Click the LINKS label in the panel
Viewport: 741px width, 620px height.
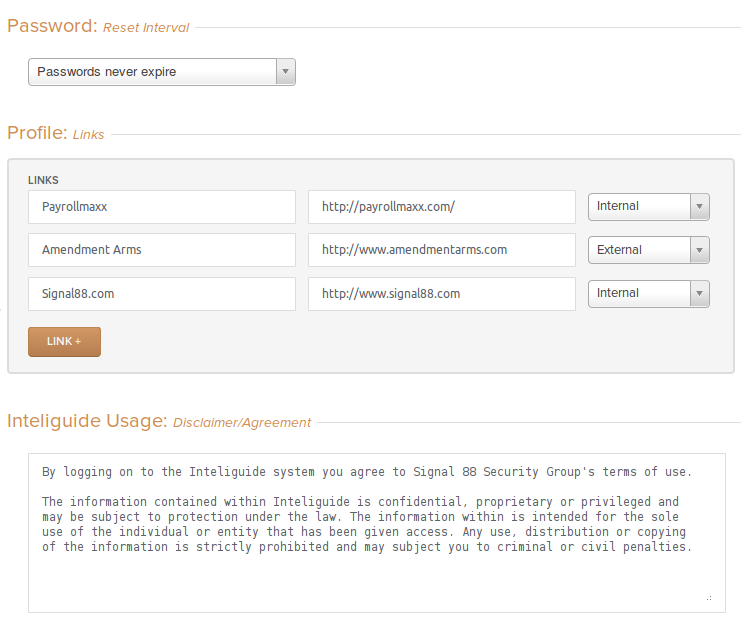43,180
